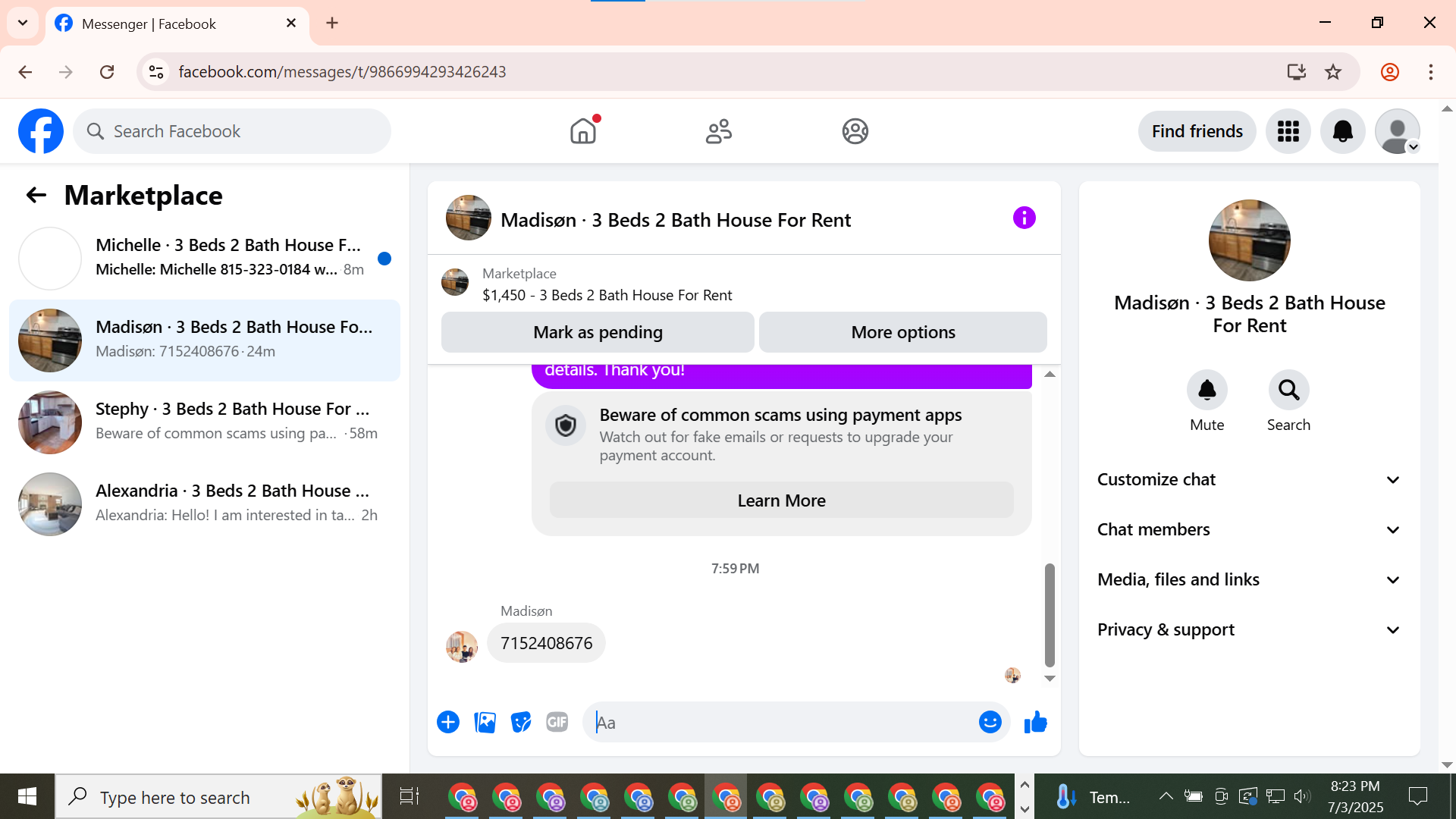
Task: Open the Friends tab in top navigation
Action: click(x=718, y=131)
